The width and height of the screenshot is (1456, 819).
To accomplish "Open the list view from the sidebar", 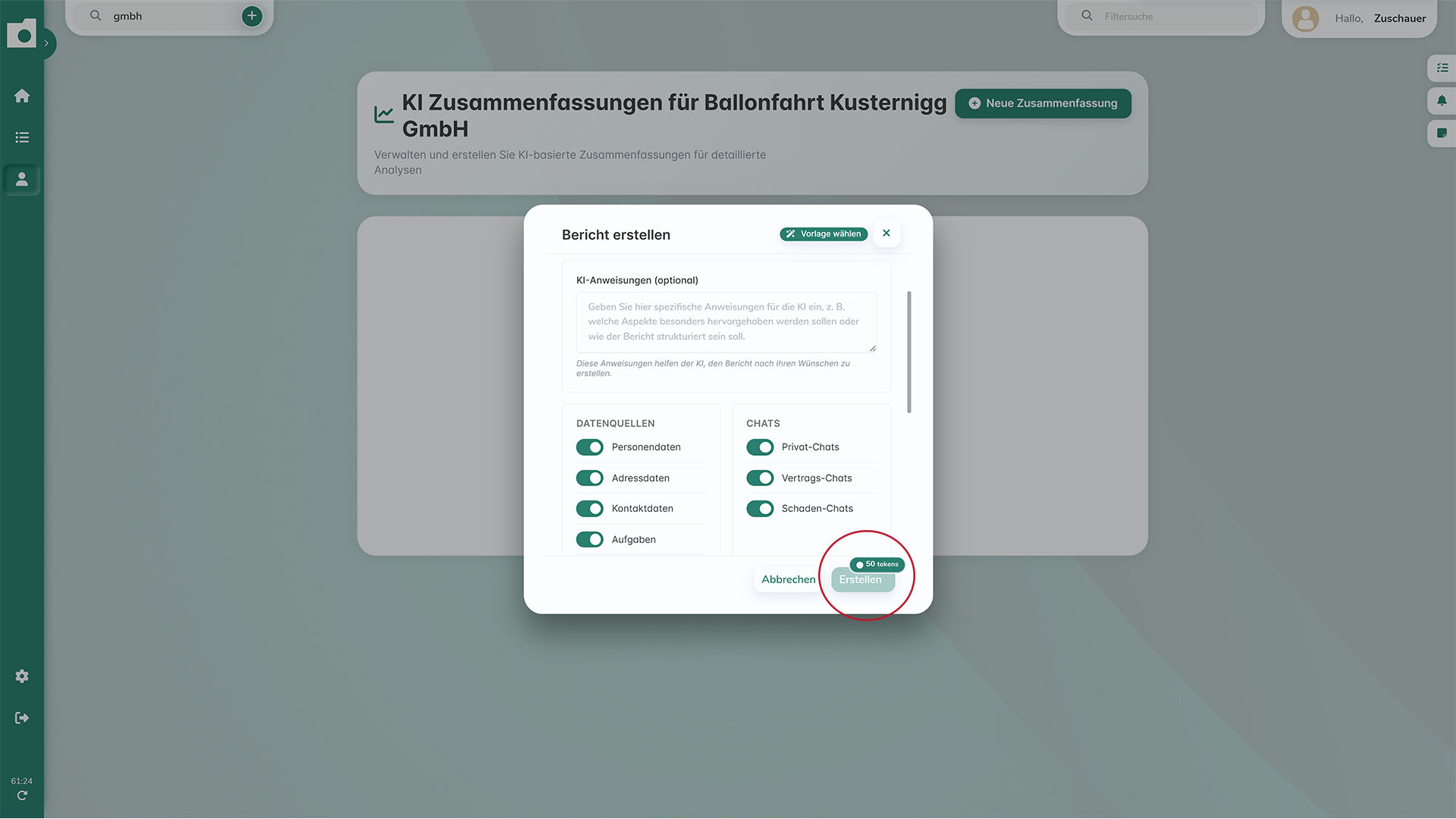I will point(22,136).
